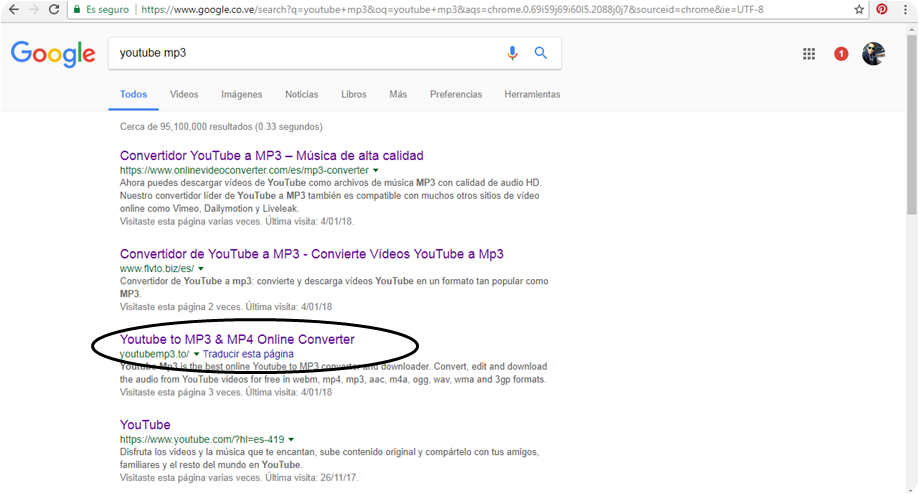
Task: Click the browser forward arrow
Action: tap(34, 9)
